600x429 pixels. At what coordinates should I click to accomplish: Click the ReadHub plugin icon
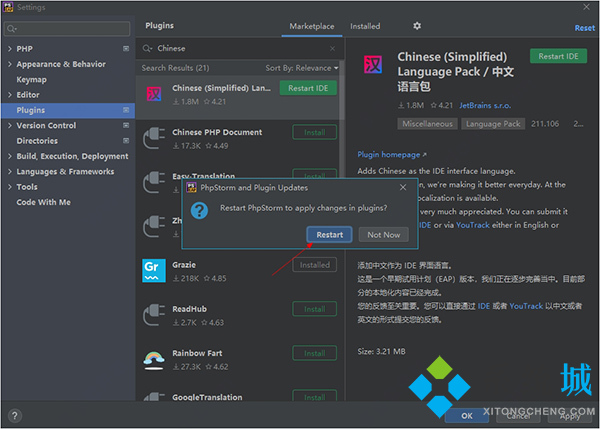pyautogui.click(x=154, y=315)
